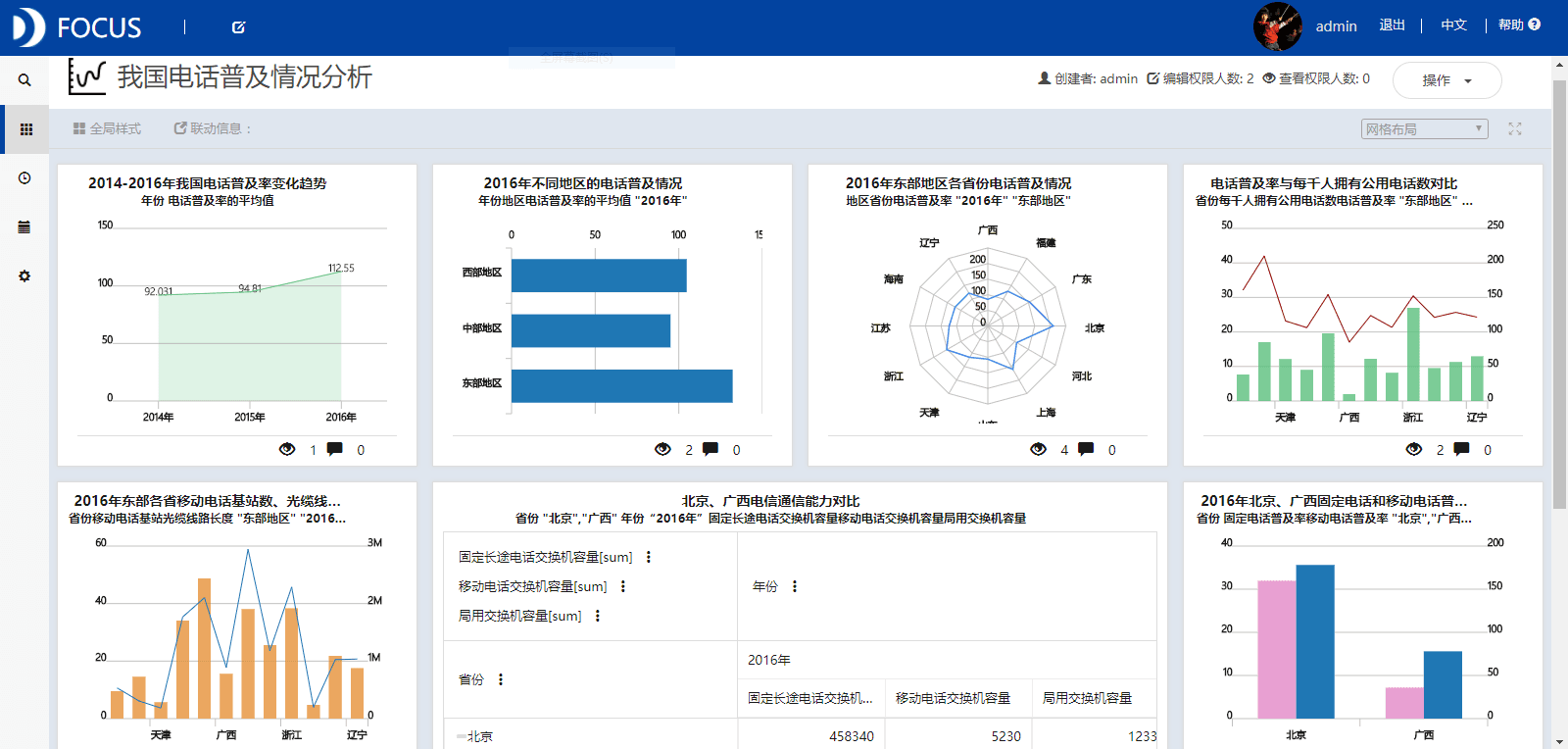Click the 中部地区 bar
The height and width of the screenshot is (749, 1568).
pos(591,330)
